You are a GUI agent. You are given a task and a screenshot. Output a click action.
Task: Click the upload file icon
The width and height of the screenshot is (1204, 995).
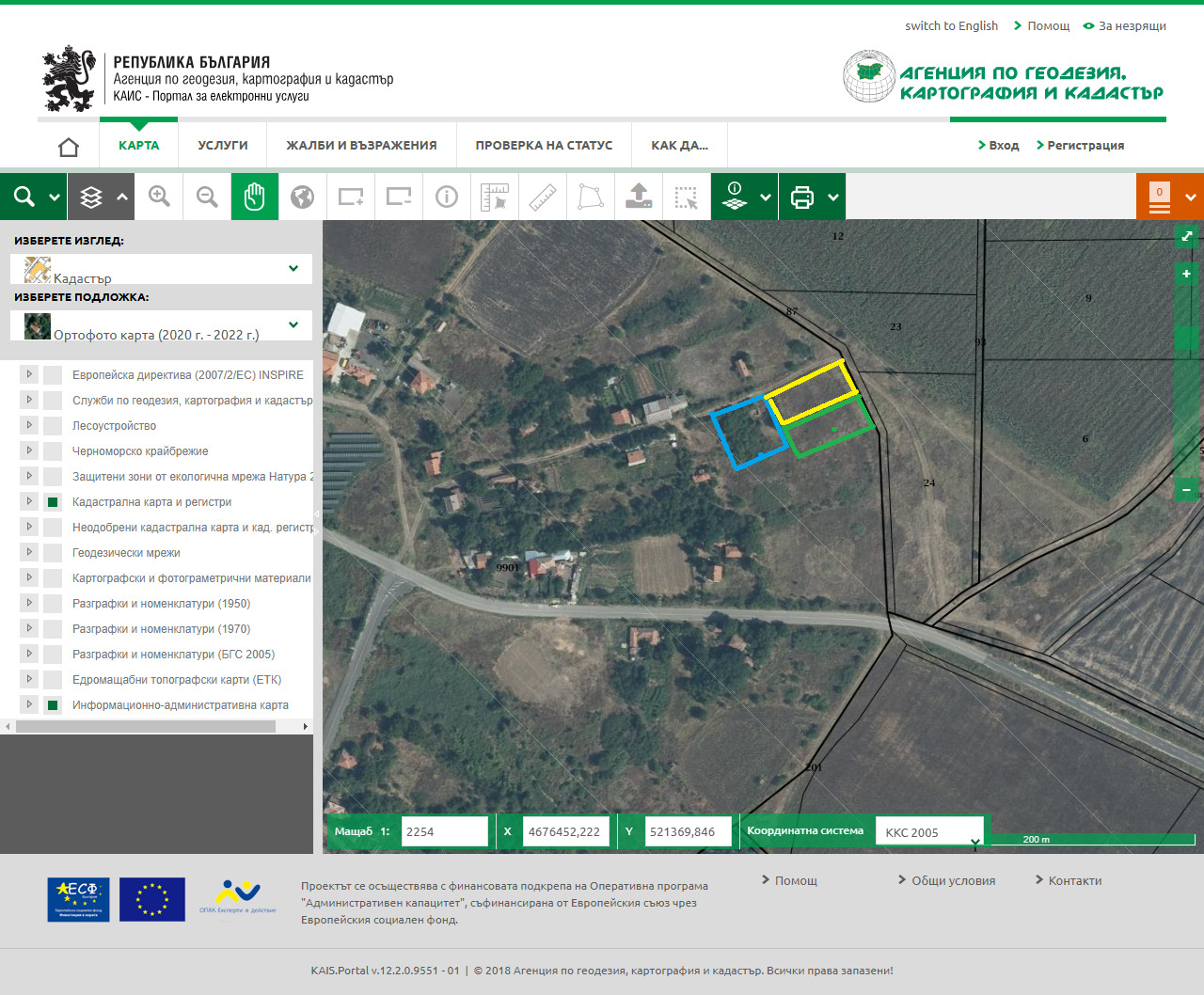click(x=639, y=197)
